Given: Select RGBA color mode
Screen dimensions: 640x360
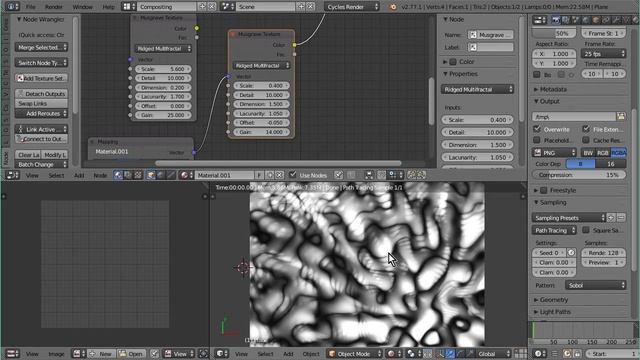Looking at the screenshot, I should click(618, 153).
